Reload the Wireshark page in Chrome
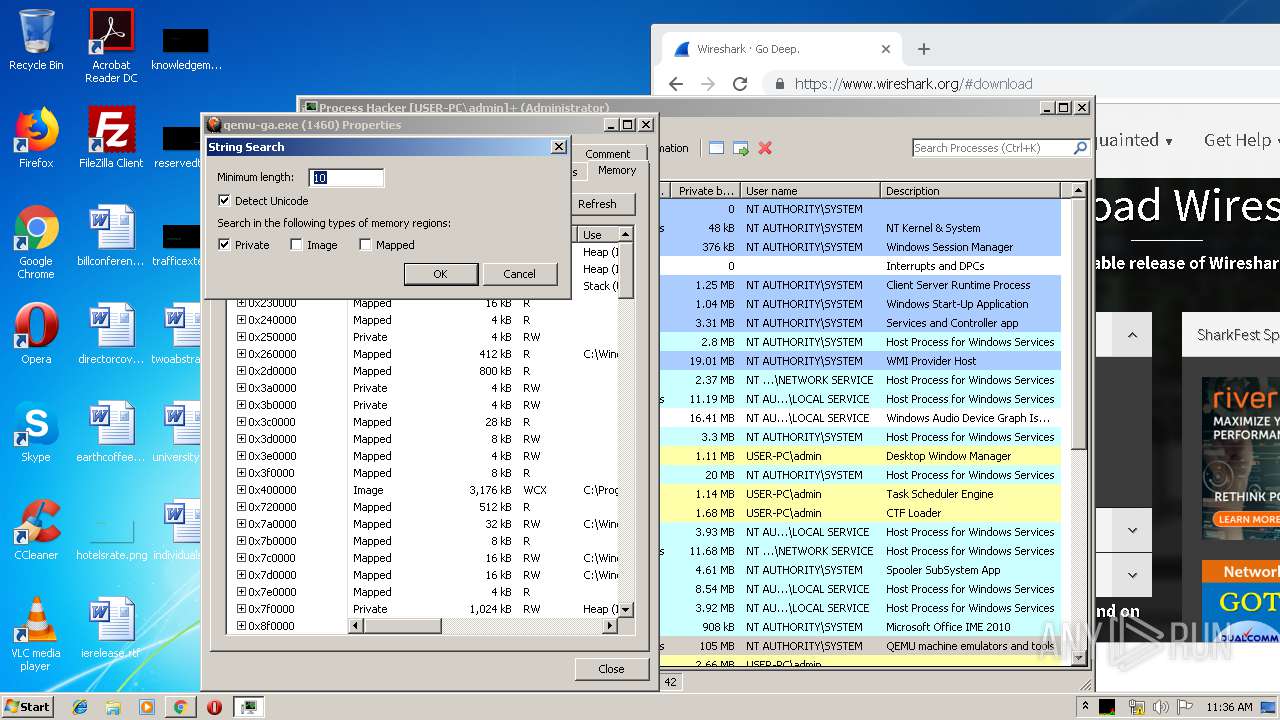This screenshot has width=1280, height=720. 740,84
